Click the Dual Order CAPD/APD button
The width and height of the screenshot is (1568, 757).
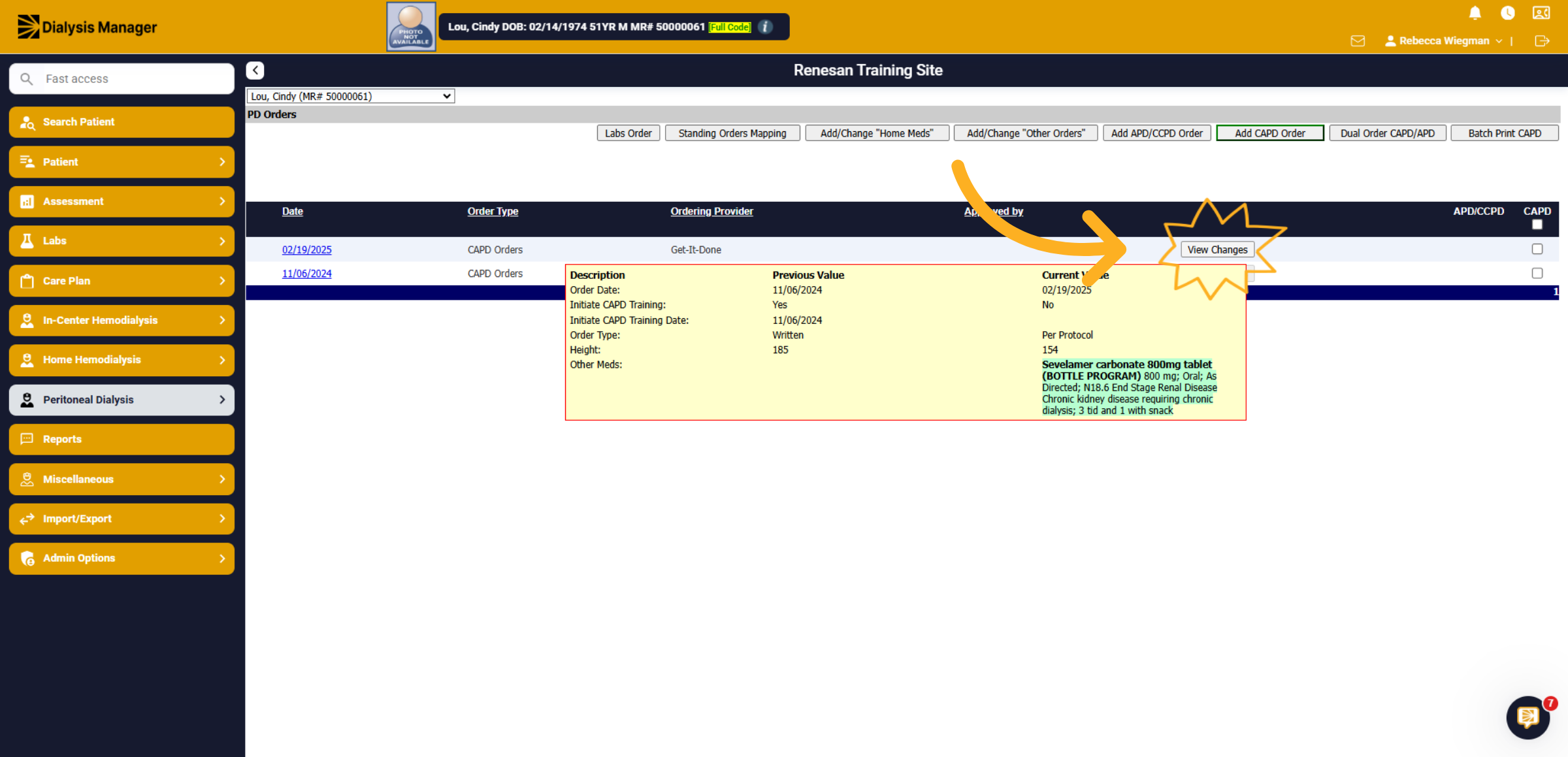(x=1388, y=133)
